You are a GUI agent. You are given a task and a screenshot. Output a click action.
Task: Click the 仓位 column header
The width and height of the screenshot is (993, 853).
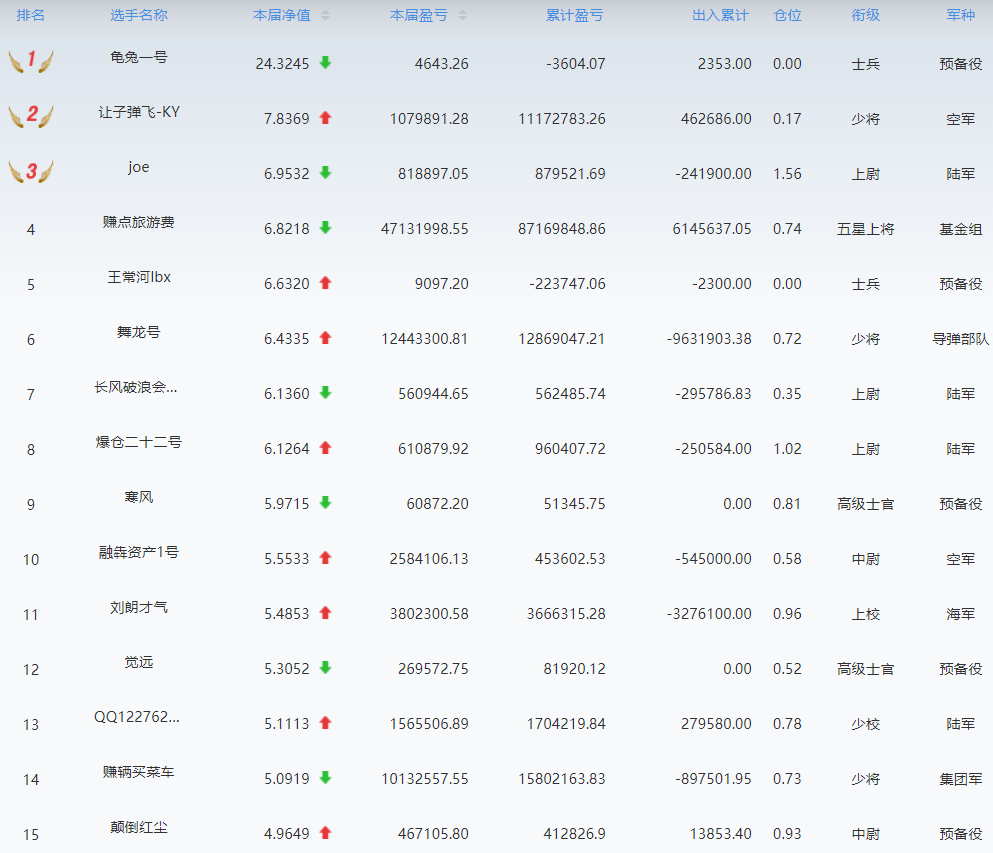[x=788, y=15]
